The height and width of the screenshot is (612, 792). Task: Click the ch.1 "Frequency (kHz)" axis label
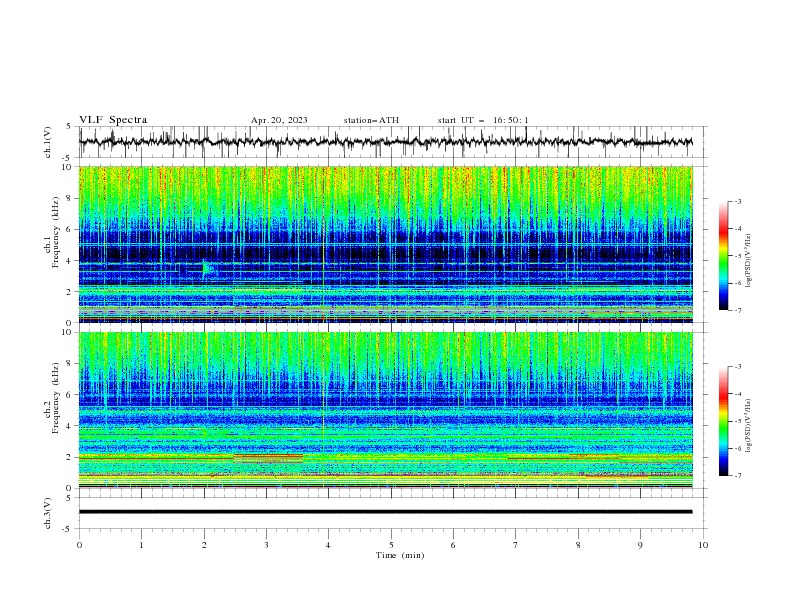55,232
